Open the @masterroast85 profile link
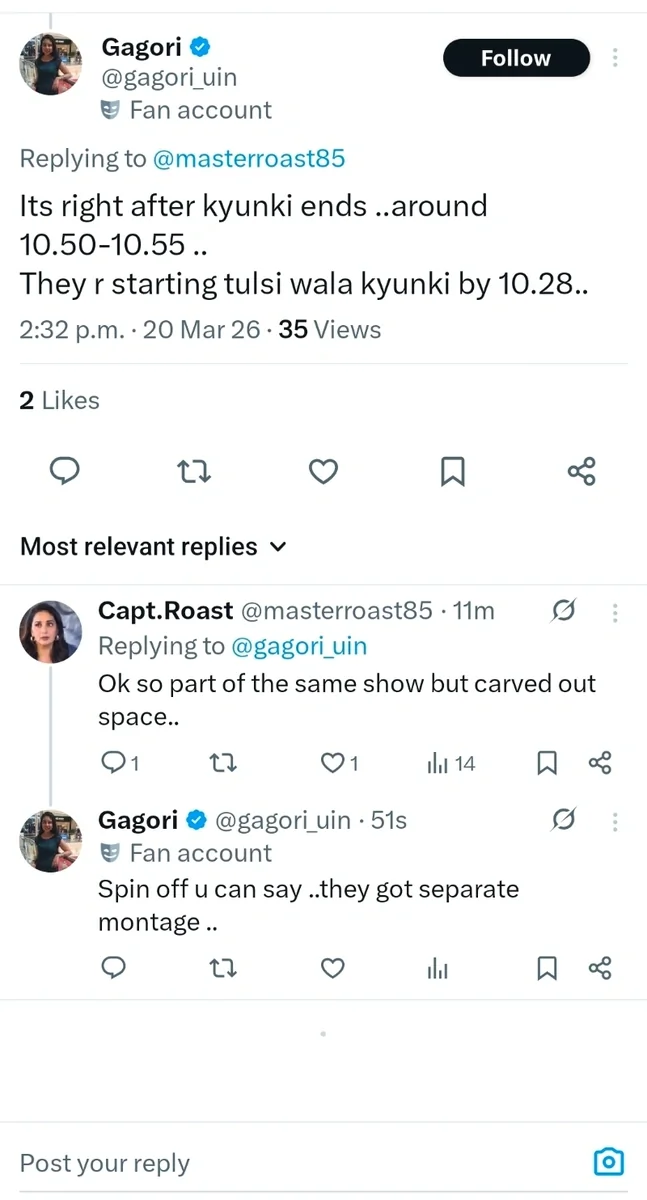This screenshot has height=1200, width=647. [x=252, y=158]
